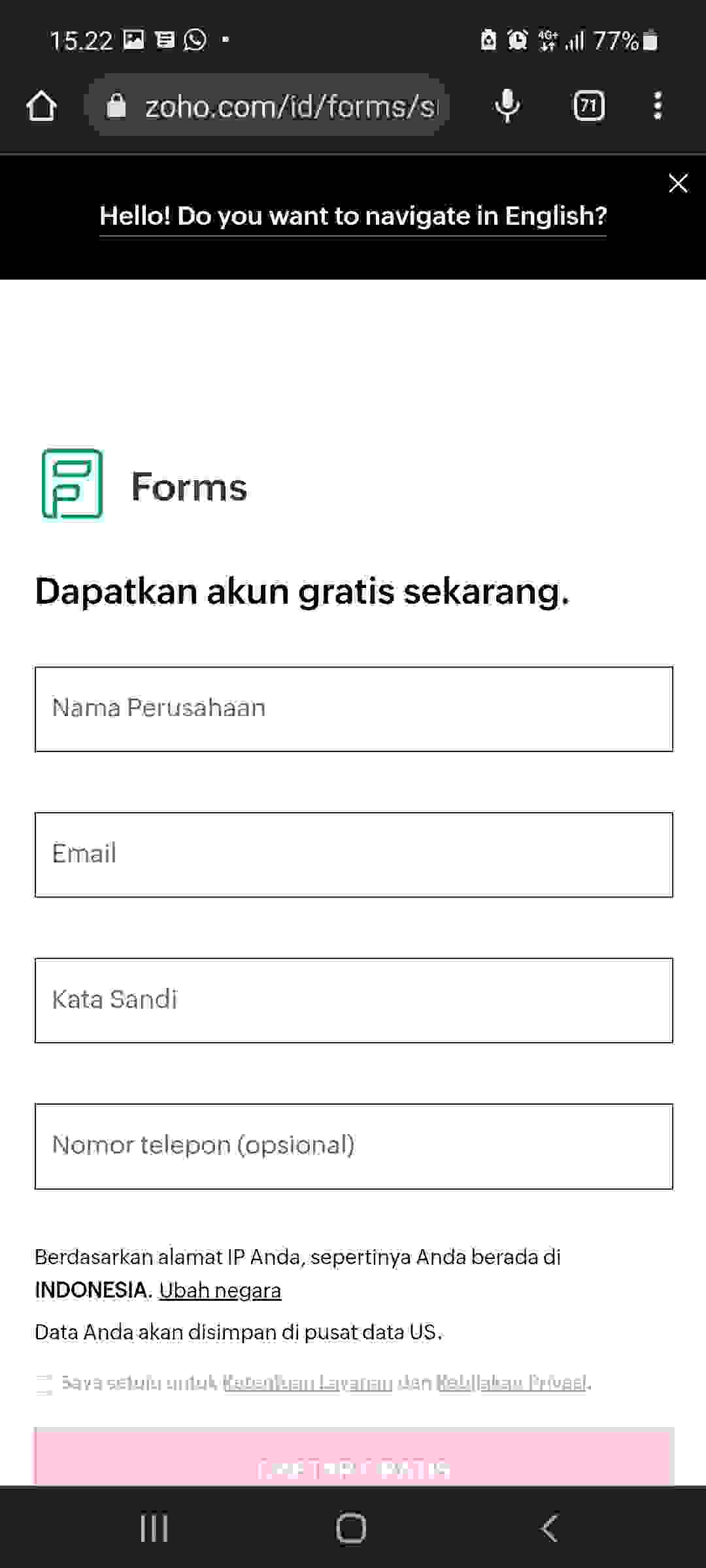Focus the Nomor telepon field

pos(354,1147)
